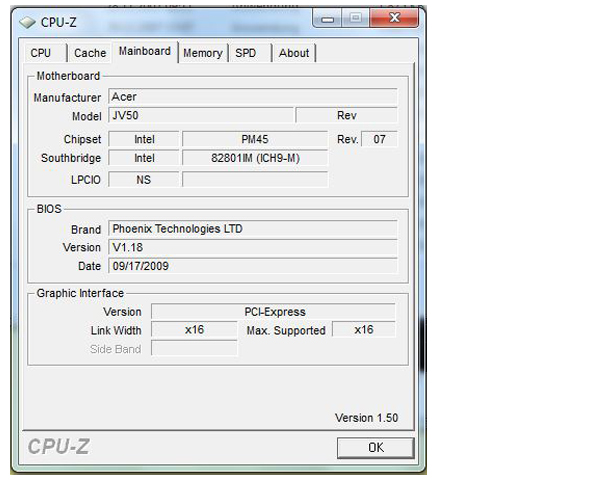Click the grayed-out Side Band label
600x480 pixels.
(x=116, y=349)
